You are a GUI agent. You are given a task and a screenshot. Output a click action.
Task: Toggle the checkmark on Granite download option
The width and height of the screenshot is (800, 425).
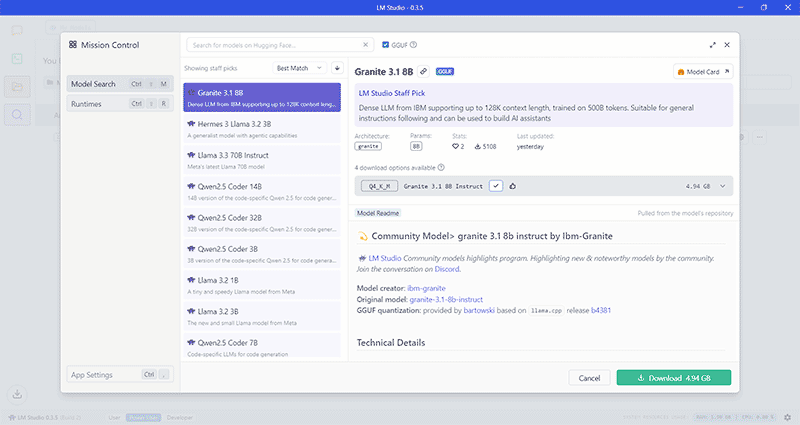pos(496,186)
